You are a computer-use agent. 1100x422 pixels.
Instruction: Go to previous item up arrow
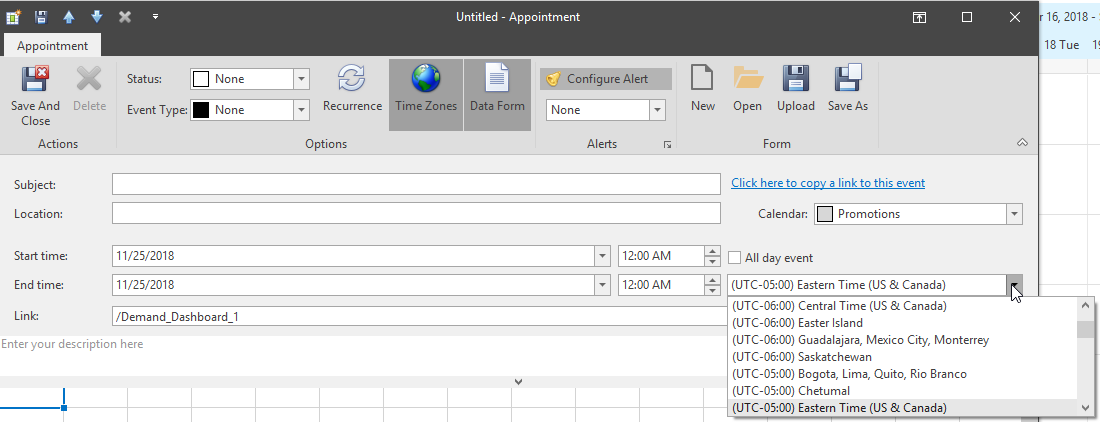click(68, 17)
